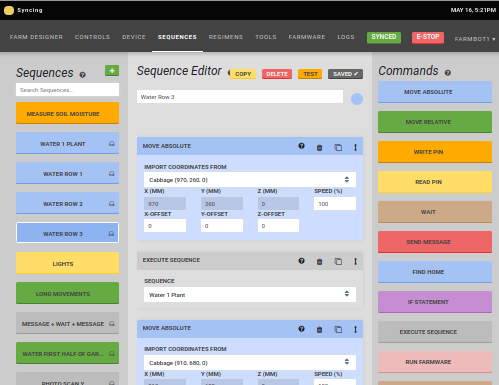Click the yellow sync status indicator dot
Screen dimensions: 499x385
pyautogui.click(x=9, y=10)
